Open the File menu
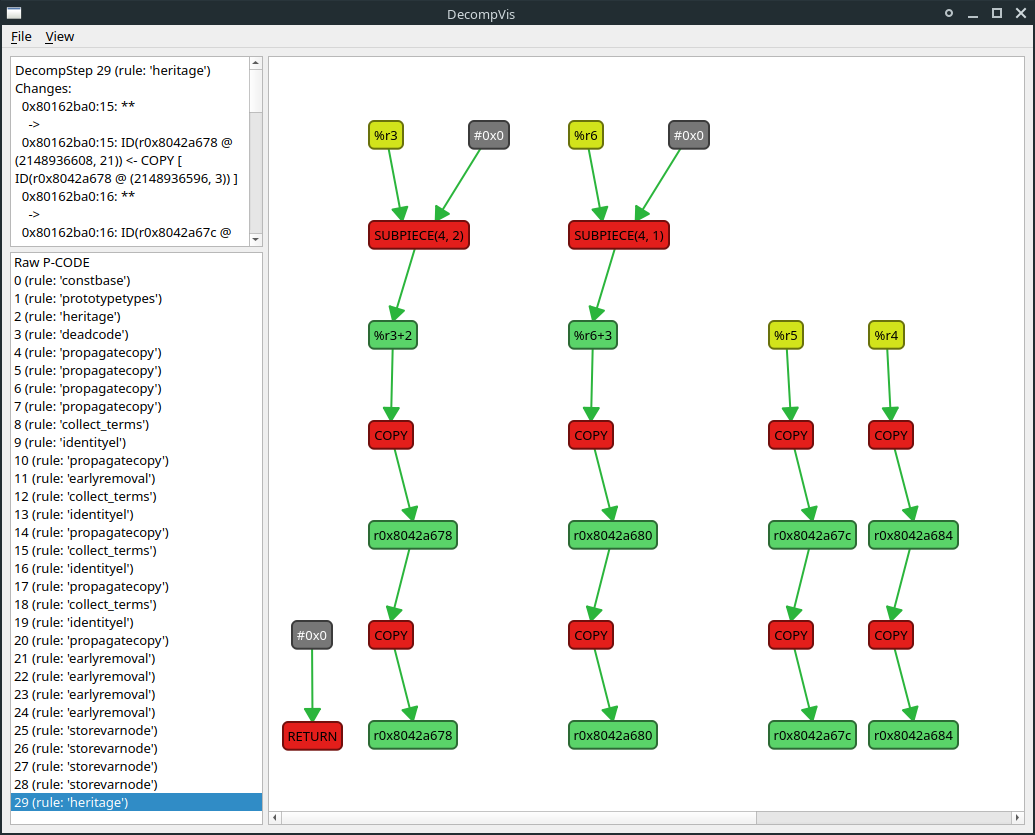The image size is (1035, 835). tap(20, 36)
